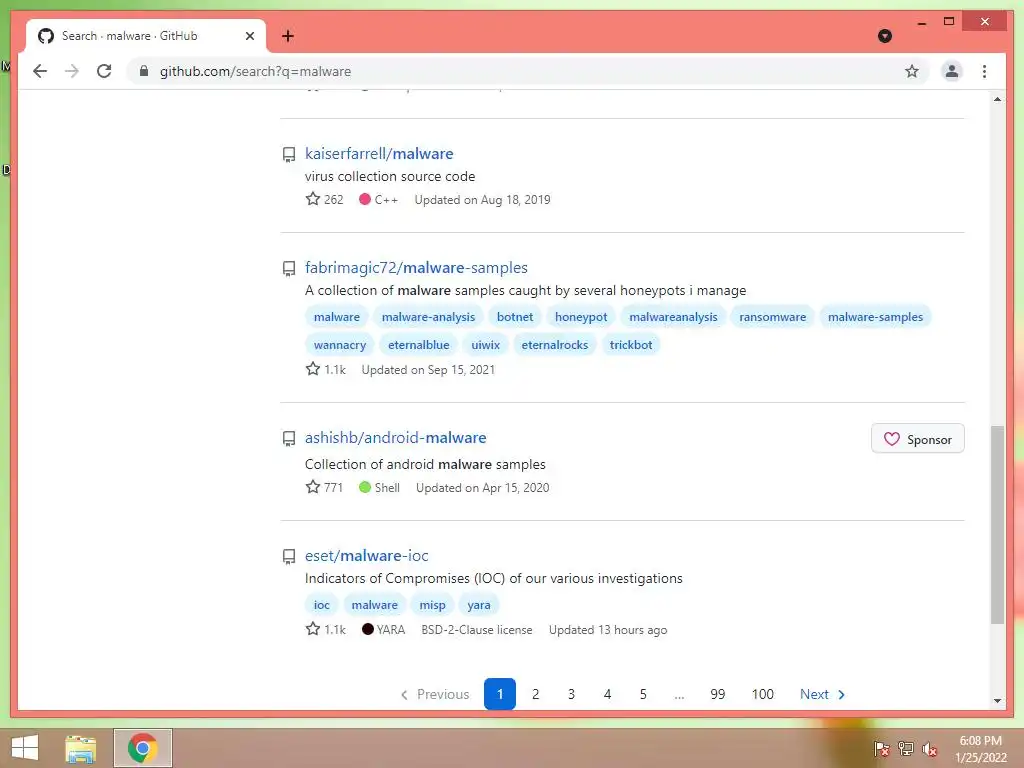
Task: Open the kaiserfarrell/malware repository
Action: [x=379, y=153]
